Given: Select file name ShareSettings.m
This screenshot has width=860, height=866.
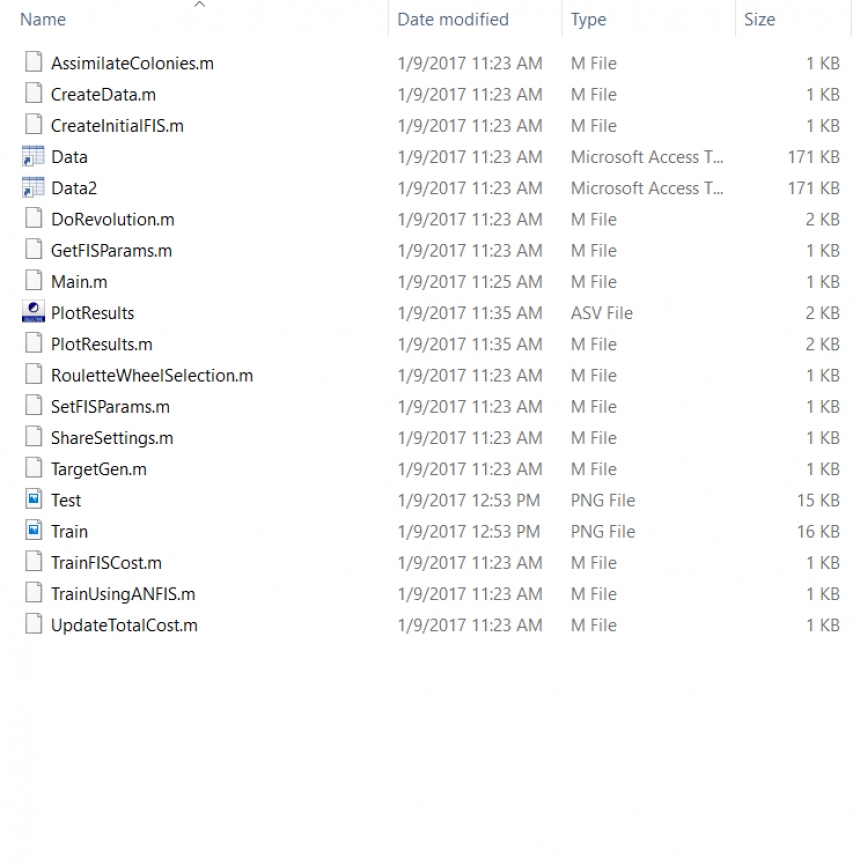Looking at the screenshot, I should (112, 438).
